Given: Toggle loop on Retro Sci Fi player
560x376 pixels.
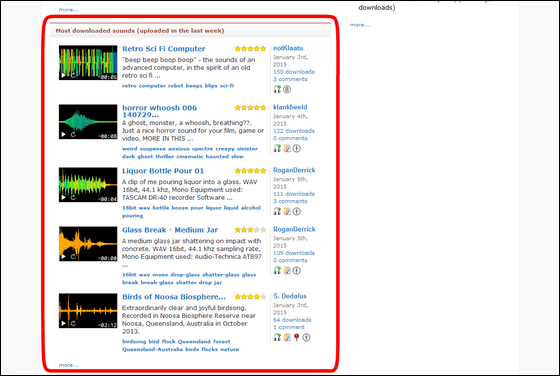Looking at the screenshot, I should click(73, 75).
